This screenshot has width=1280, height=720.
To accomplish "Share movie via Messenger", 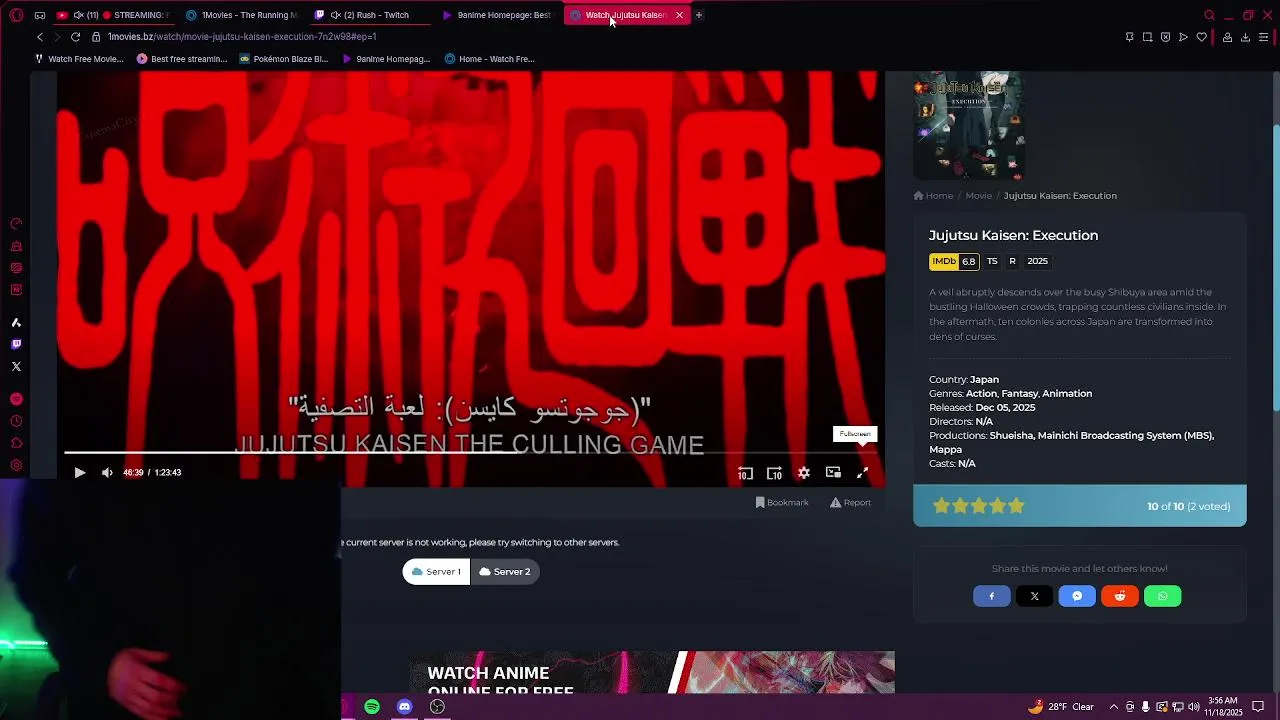I will [1077, 597].
